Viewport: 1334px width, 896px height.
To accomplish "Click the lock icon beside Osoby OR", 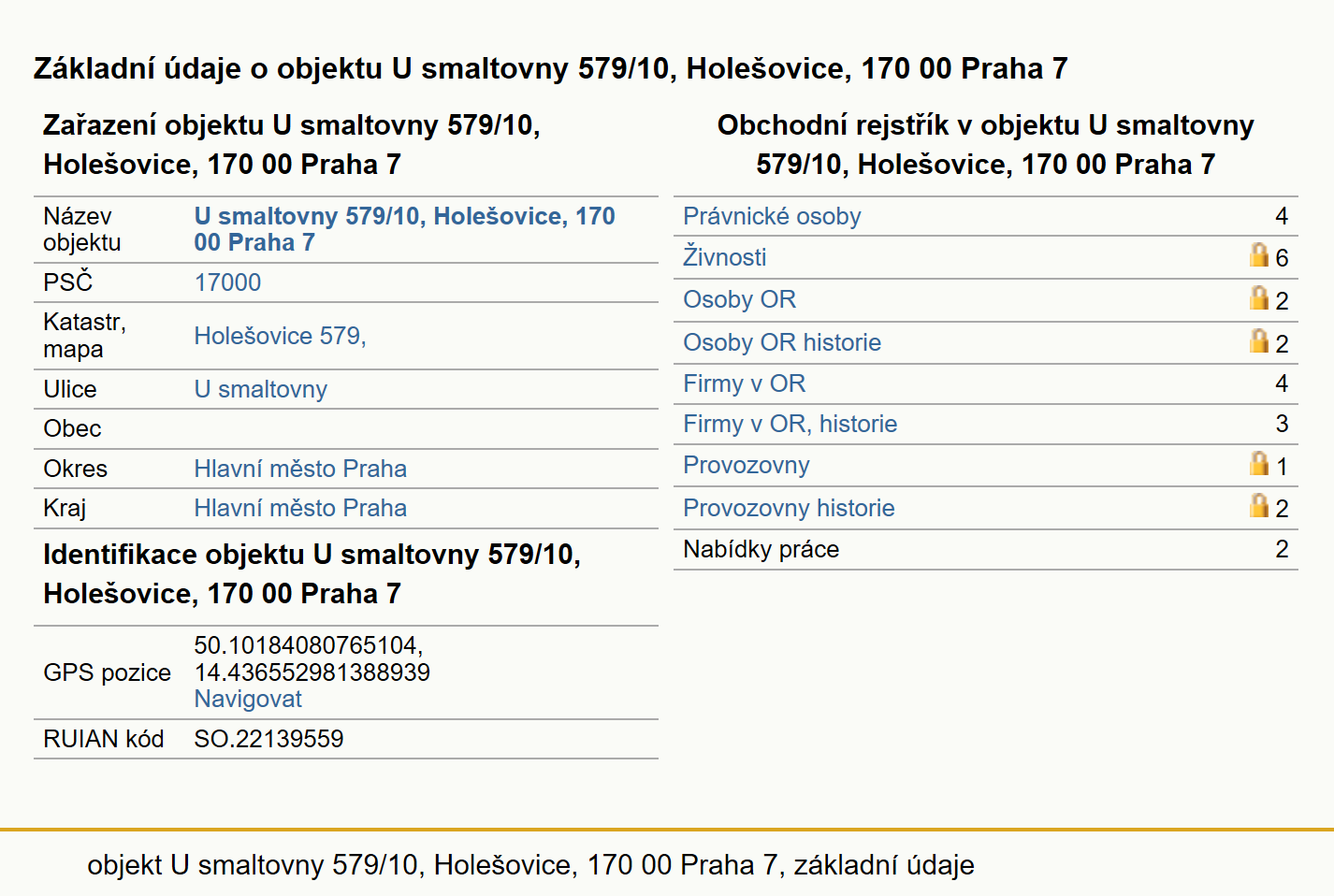I will 1259,298.
